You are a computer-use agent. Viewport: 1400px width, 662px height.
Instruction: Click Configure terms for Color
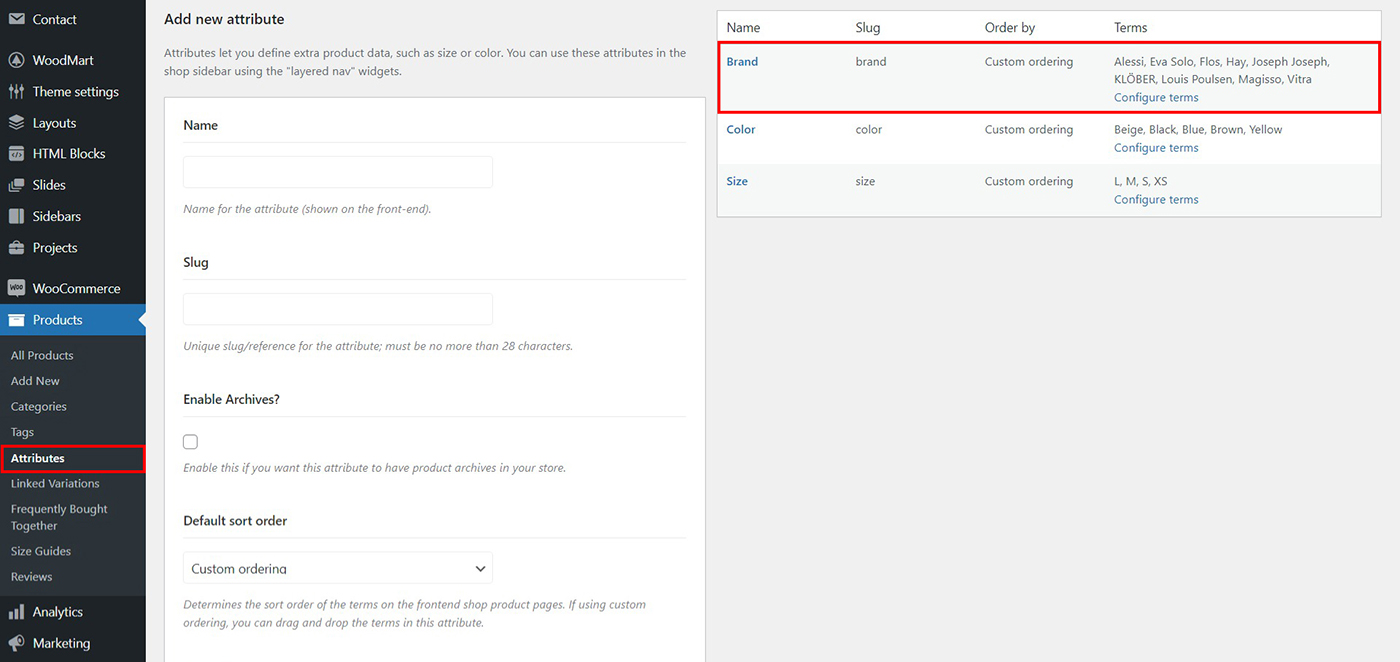click(1156, 148)
